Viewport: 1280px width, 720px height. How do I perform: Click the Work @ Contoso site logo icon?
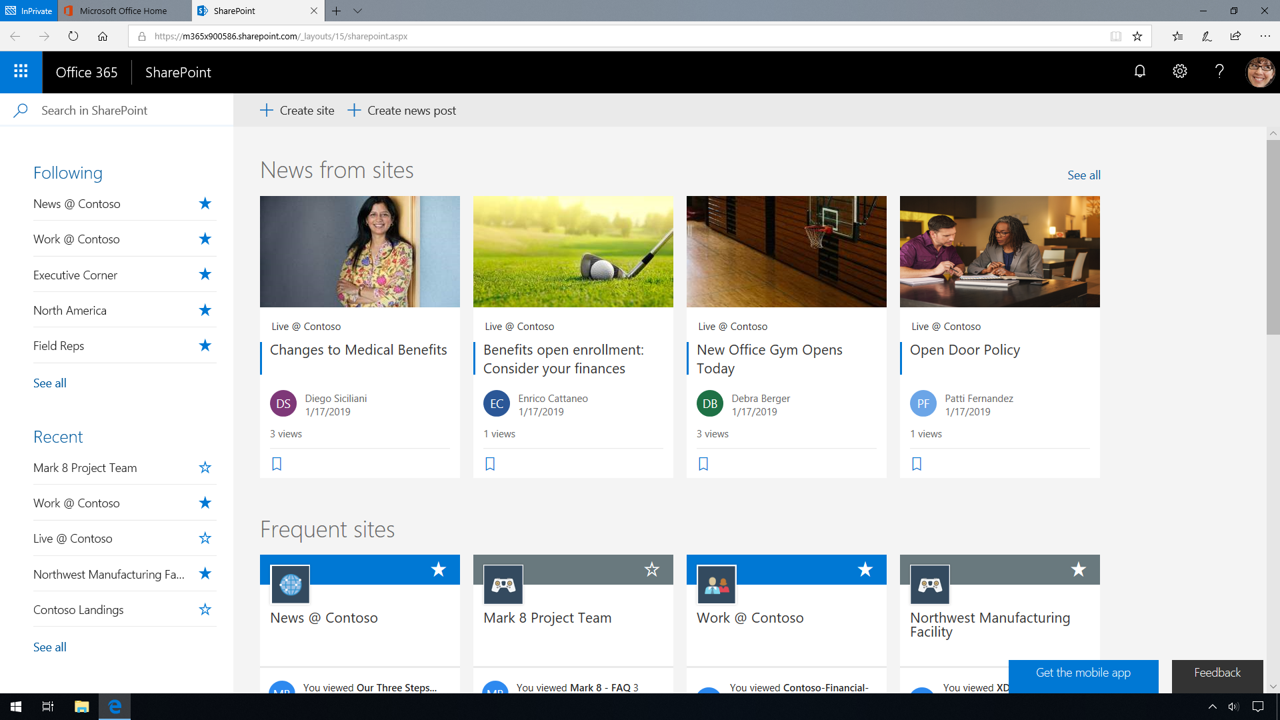716,584
